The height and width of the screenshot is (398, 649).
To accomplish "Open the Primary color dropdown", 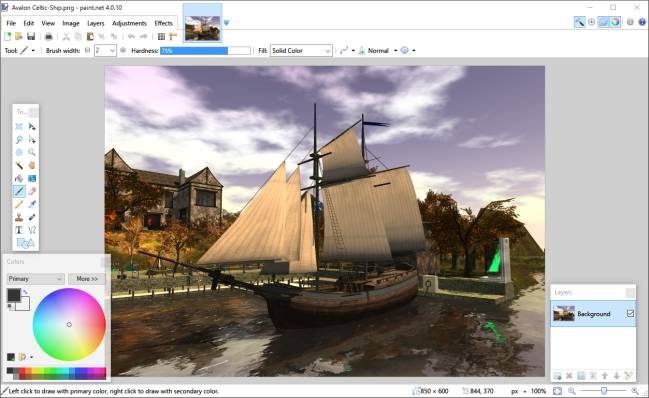I will [x=35, y=279].
